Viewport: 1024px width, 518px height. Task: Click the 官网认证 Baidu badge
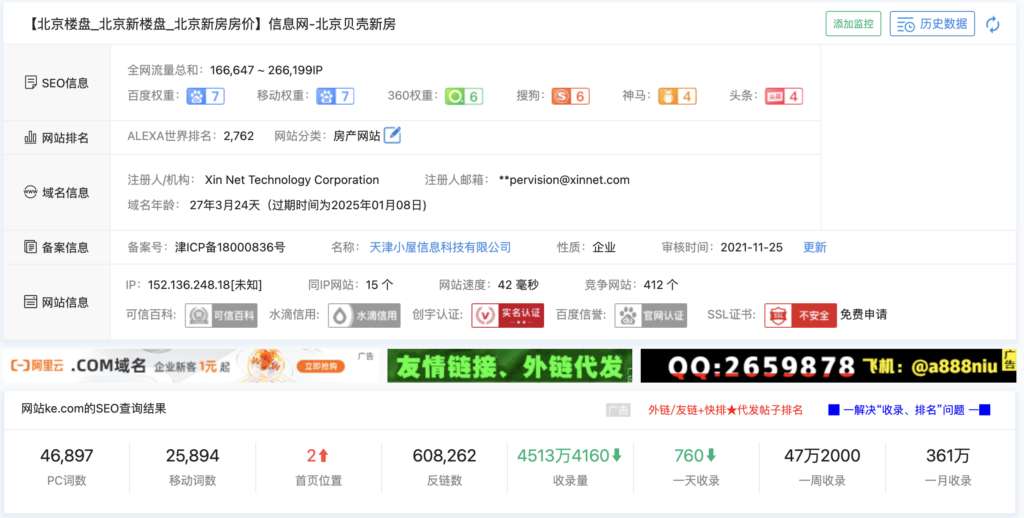(650, 315)
